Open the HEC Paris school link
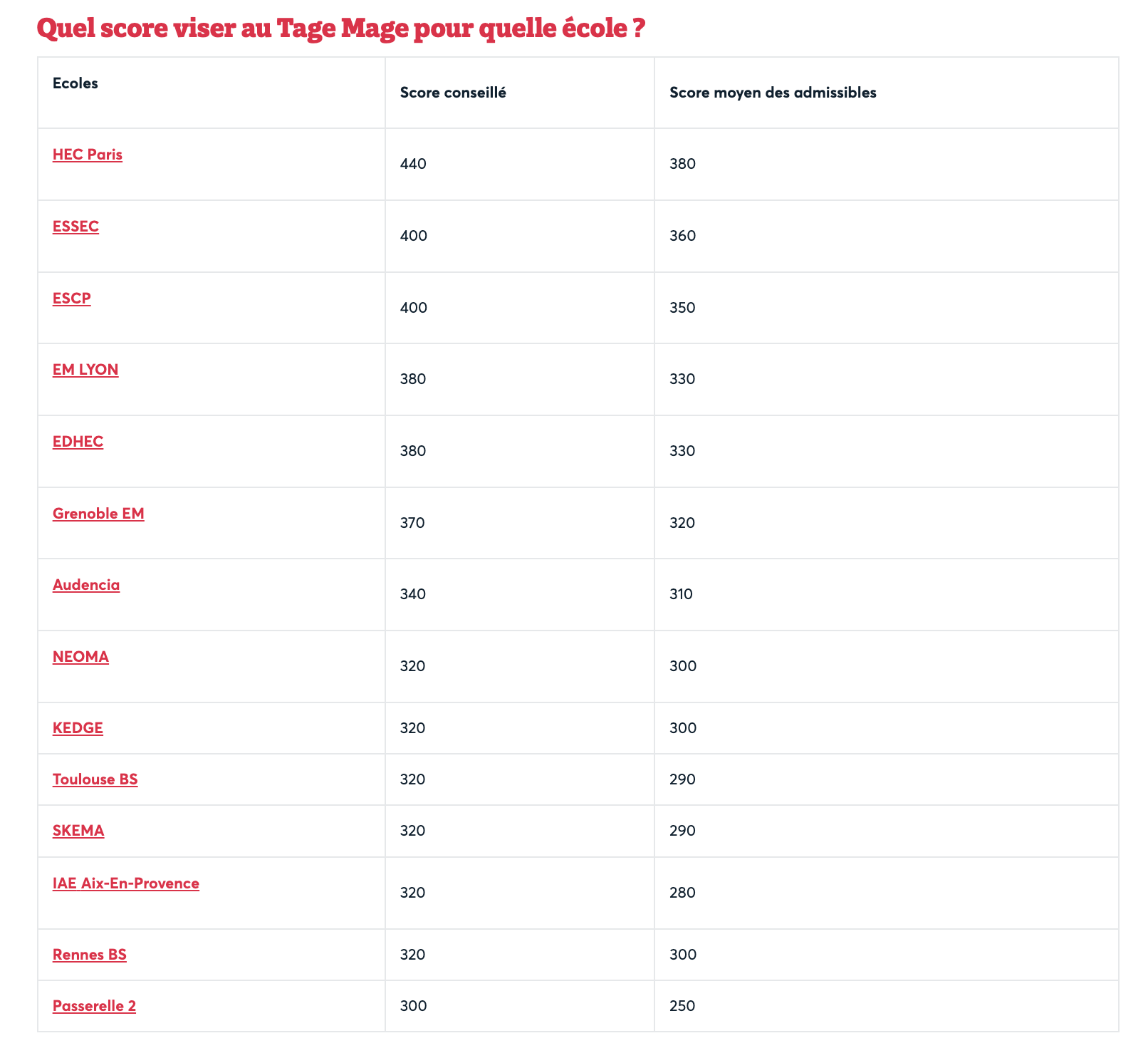The height and width of the screenshot is (1053, 1148). click(87, 155)
